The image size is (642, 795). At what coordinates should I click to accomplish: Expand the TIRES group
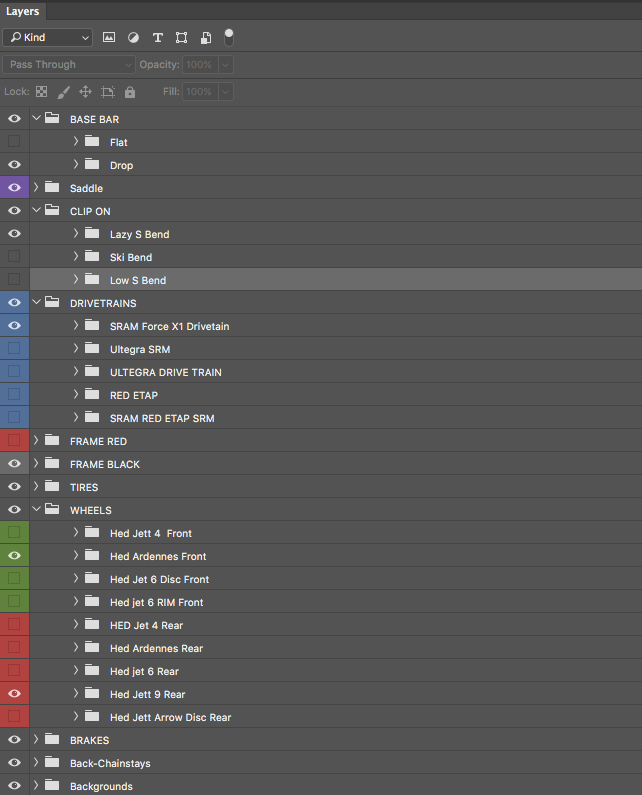coord(36,486)
